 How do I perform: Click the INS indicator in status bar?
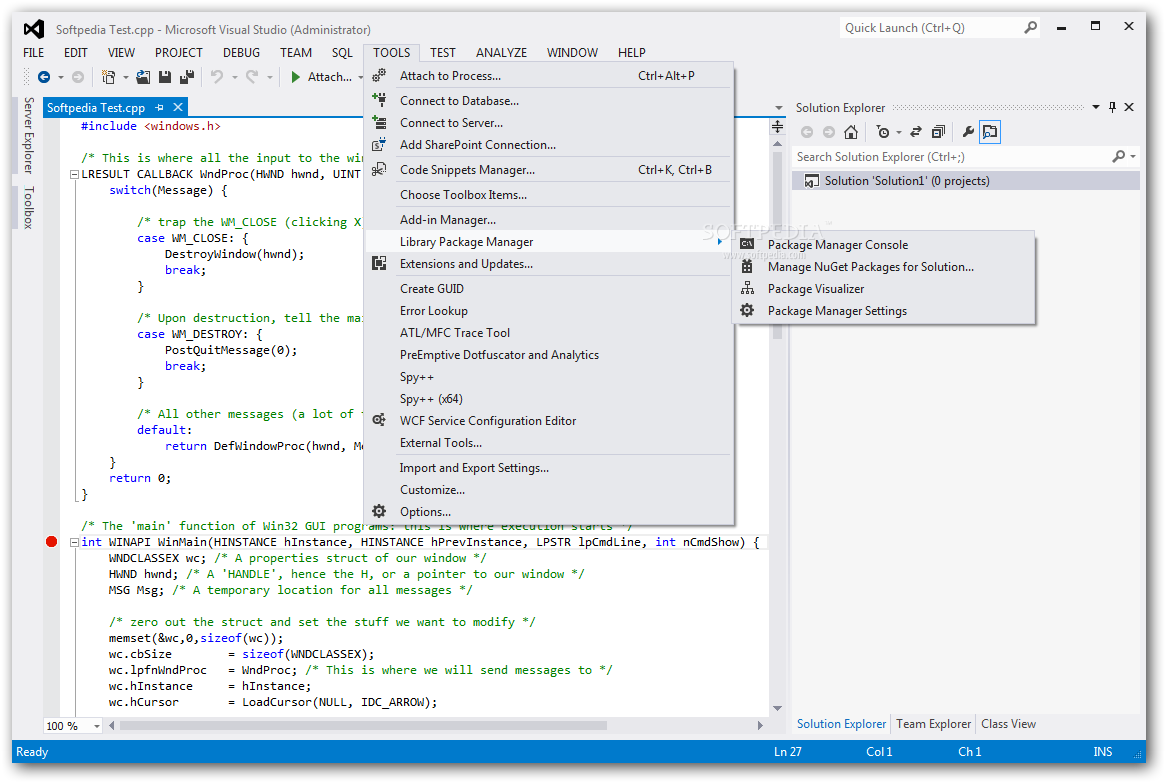tap(1103, 752)
